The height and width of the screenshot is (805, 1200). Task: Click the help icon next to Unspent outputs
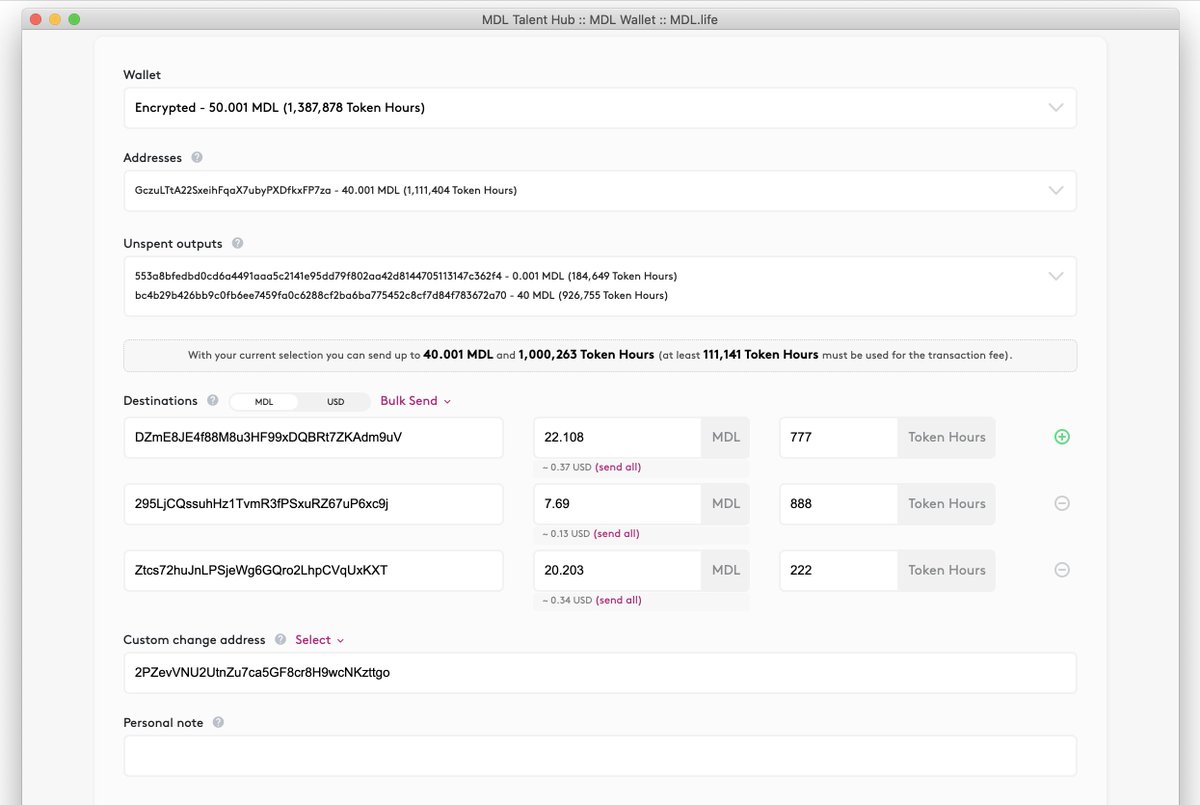tap(237, 243)
